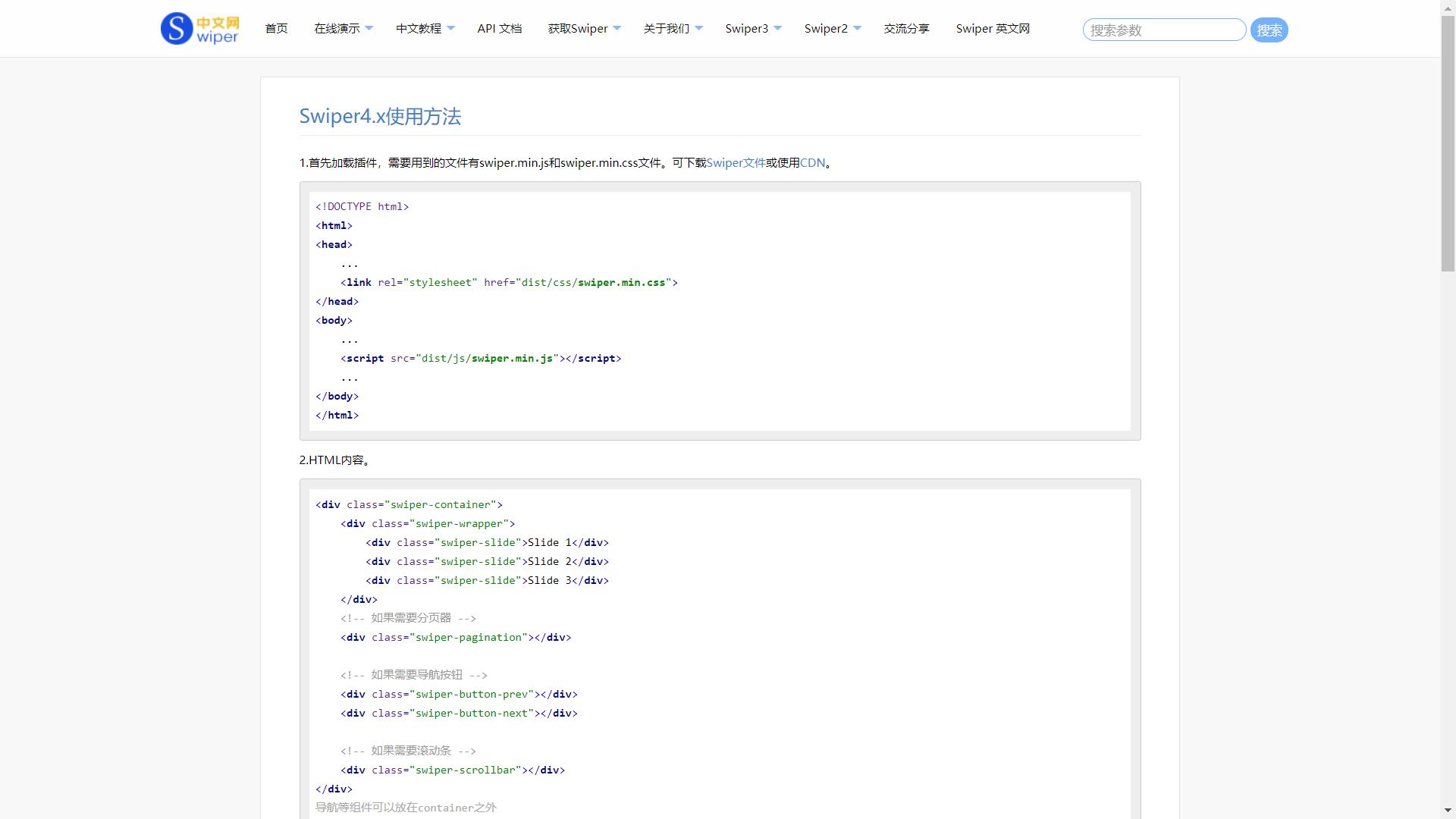This screenshot has height=819, width=1456.
Task: Go to 首页 in the navigation bar
Action: (276, 29)
